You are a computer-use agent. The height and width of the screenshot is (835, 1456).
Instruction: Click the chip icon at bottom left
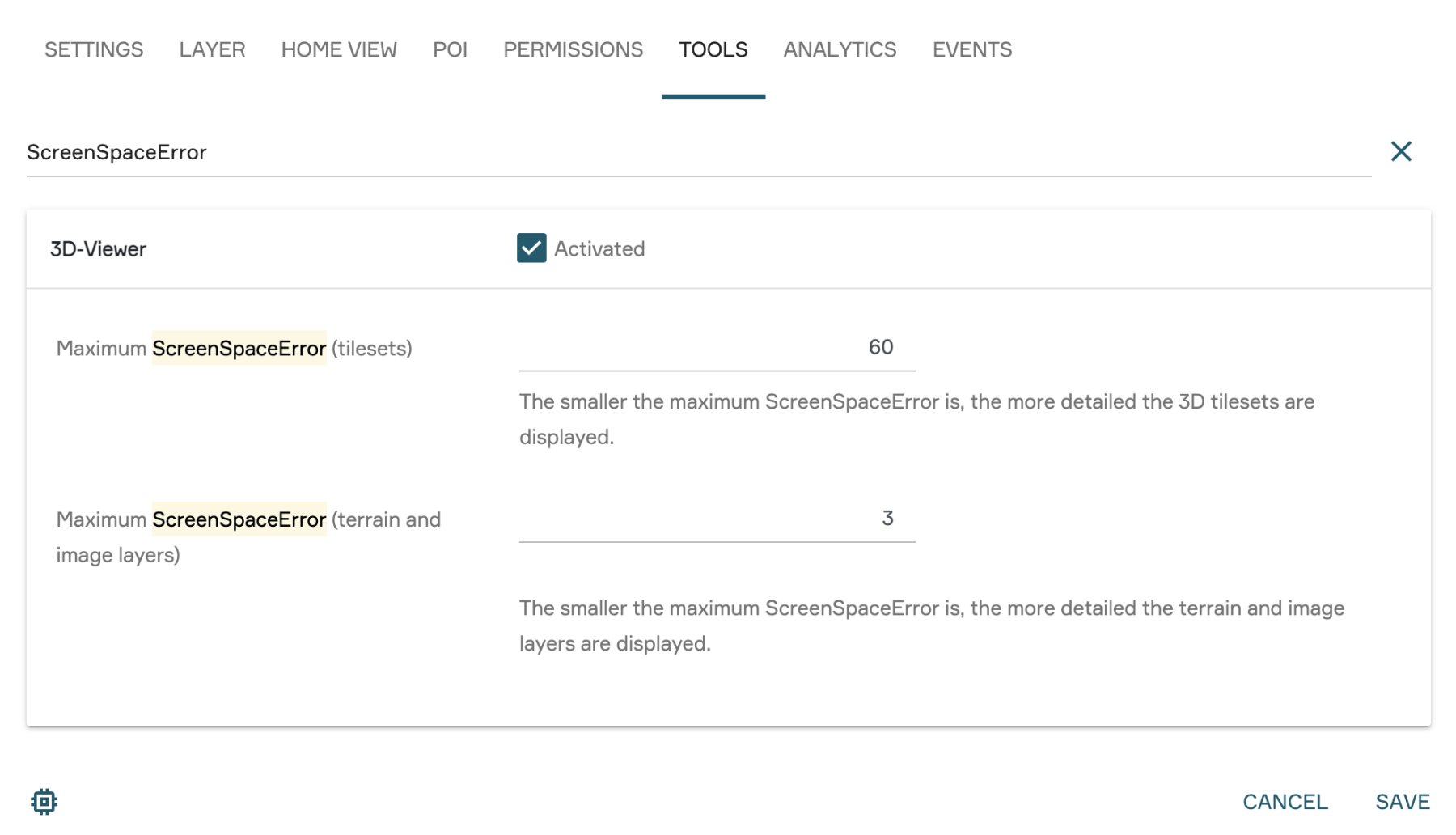tap(44, 801)
